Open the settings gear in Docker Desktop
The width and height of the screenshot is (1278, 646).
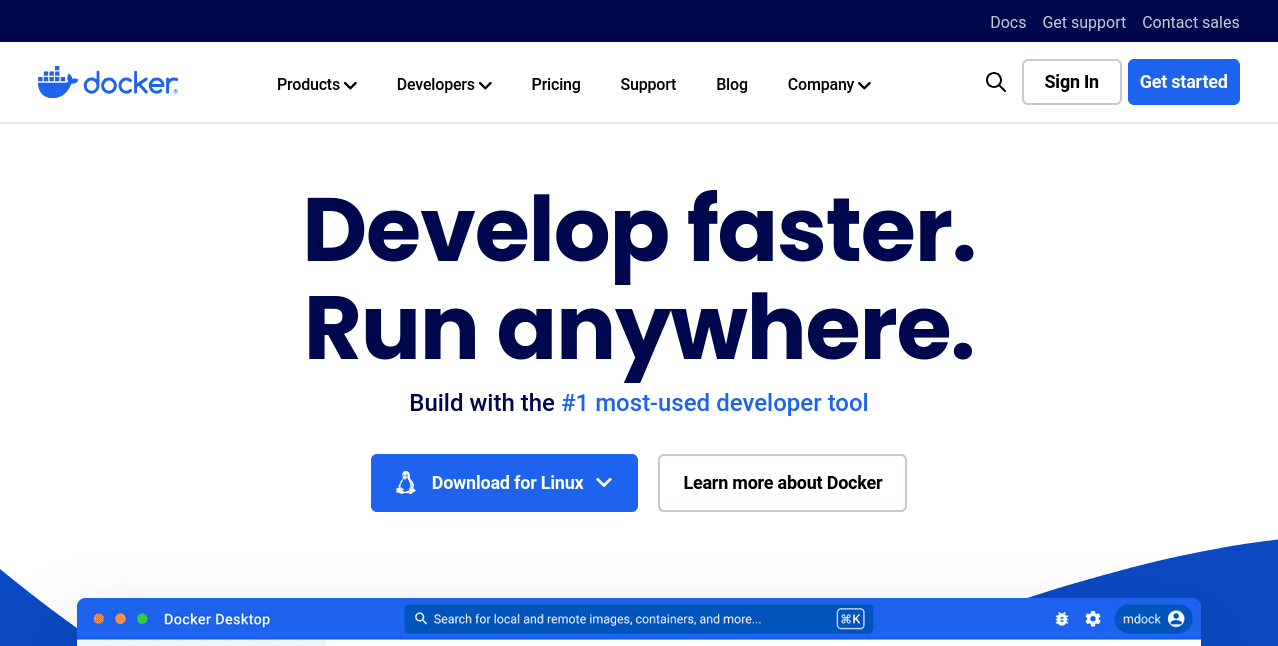(x=1093, y=619)
